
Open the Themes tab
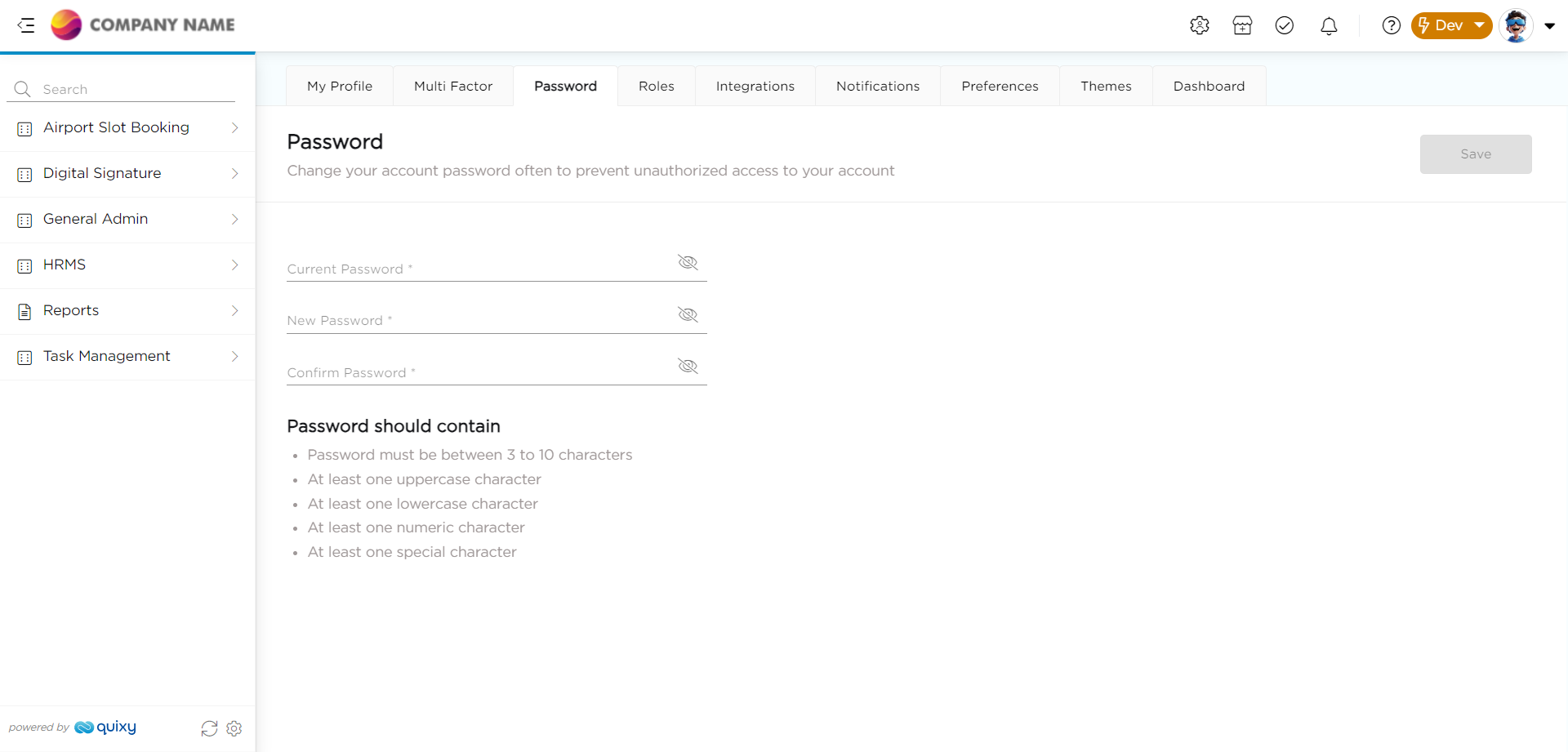pyautogui.click(x=1106, y=87)
